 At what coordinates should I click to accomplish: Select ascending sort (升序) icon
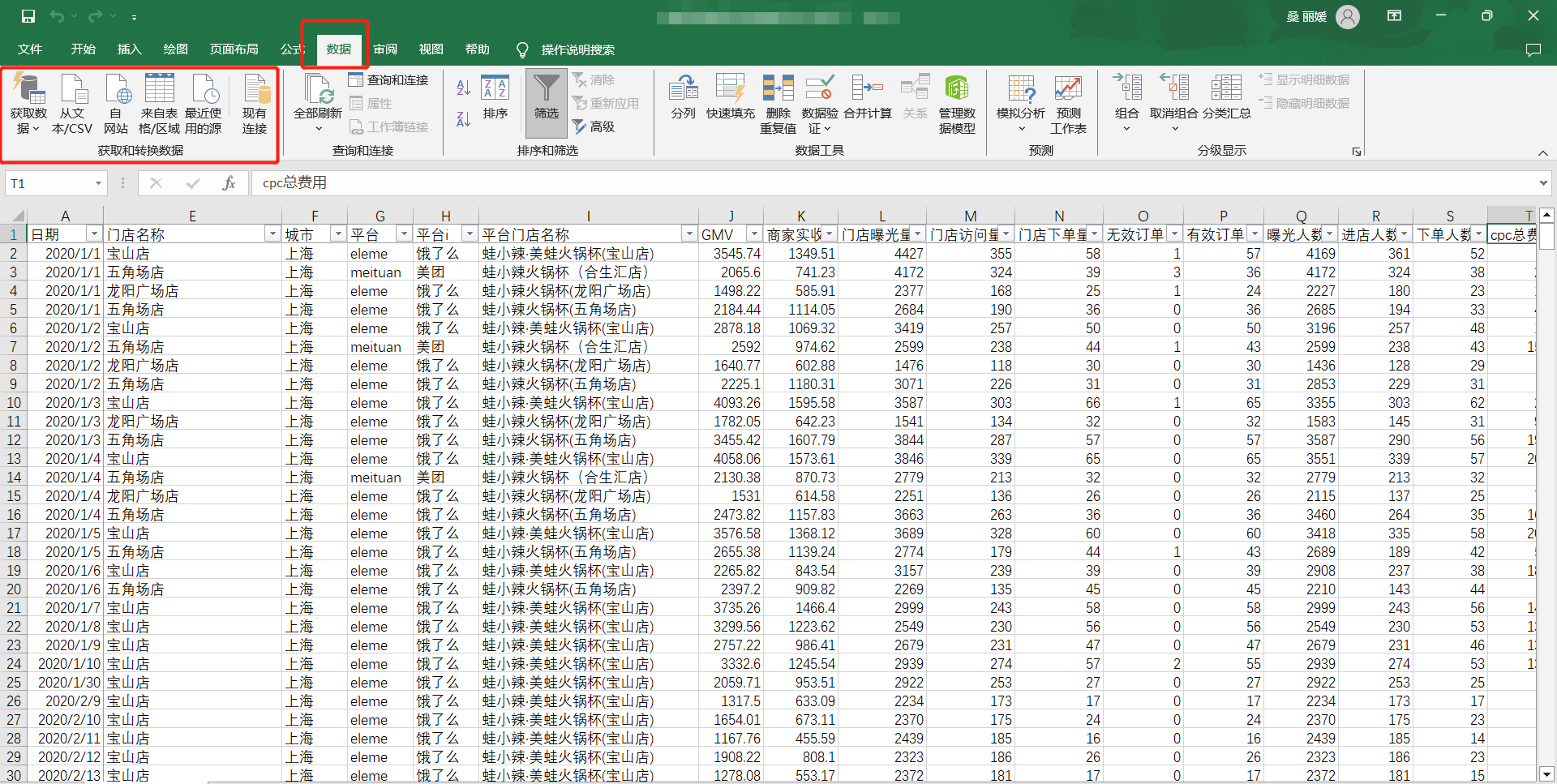point(462,88)
